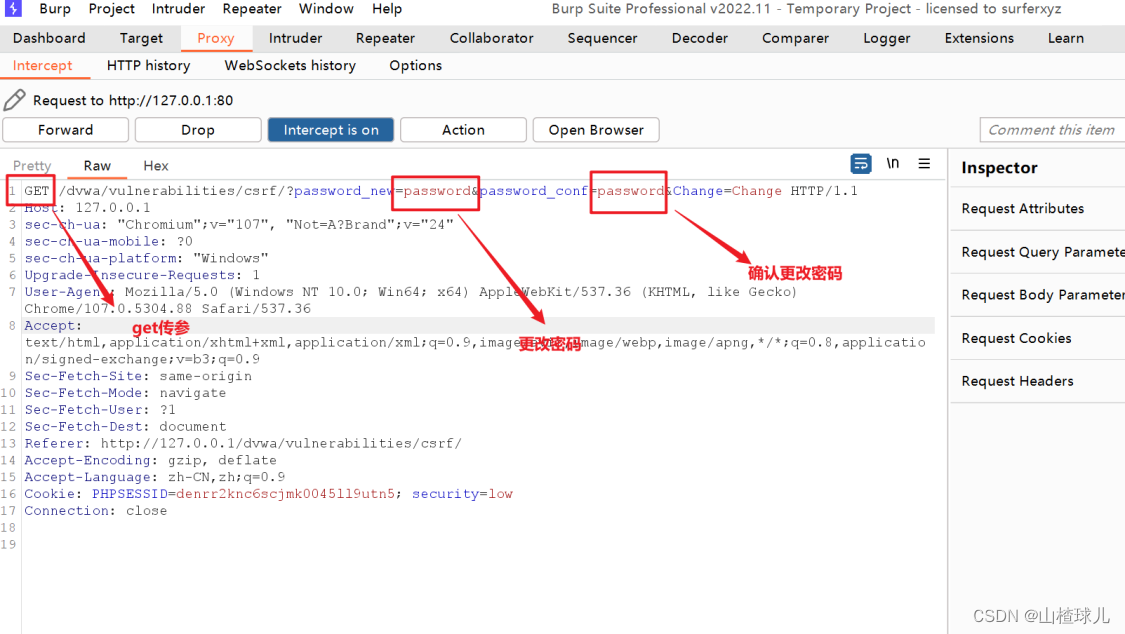This screenshot has width=1125, height=634.
Task: Switch editor to Raw view
Action: click(97, 166)
